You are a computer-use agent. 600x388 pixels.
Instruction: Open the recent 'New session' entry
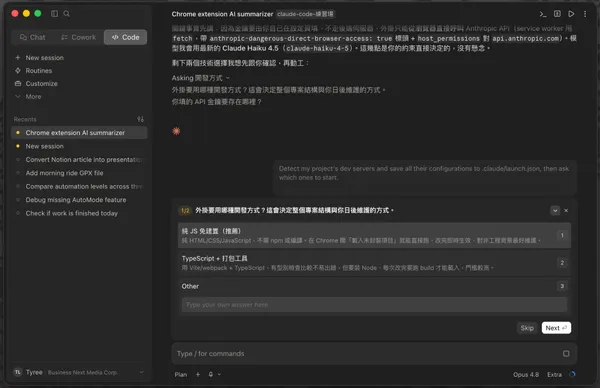[x=79, y=146]
